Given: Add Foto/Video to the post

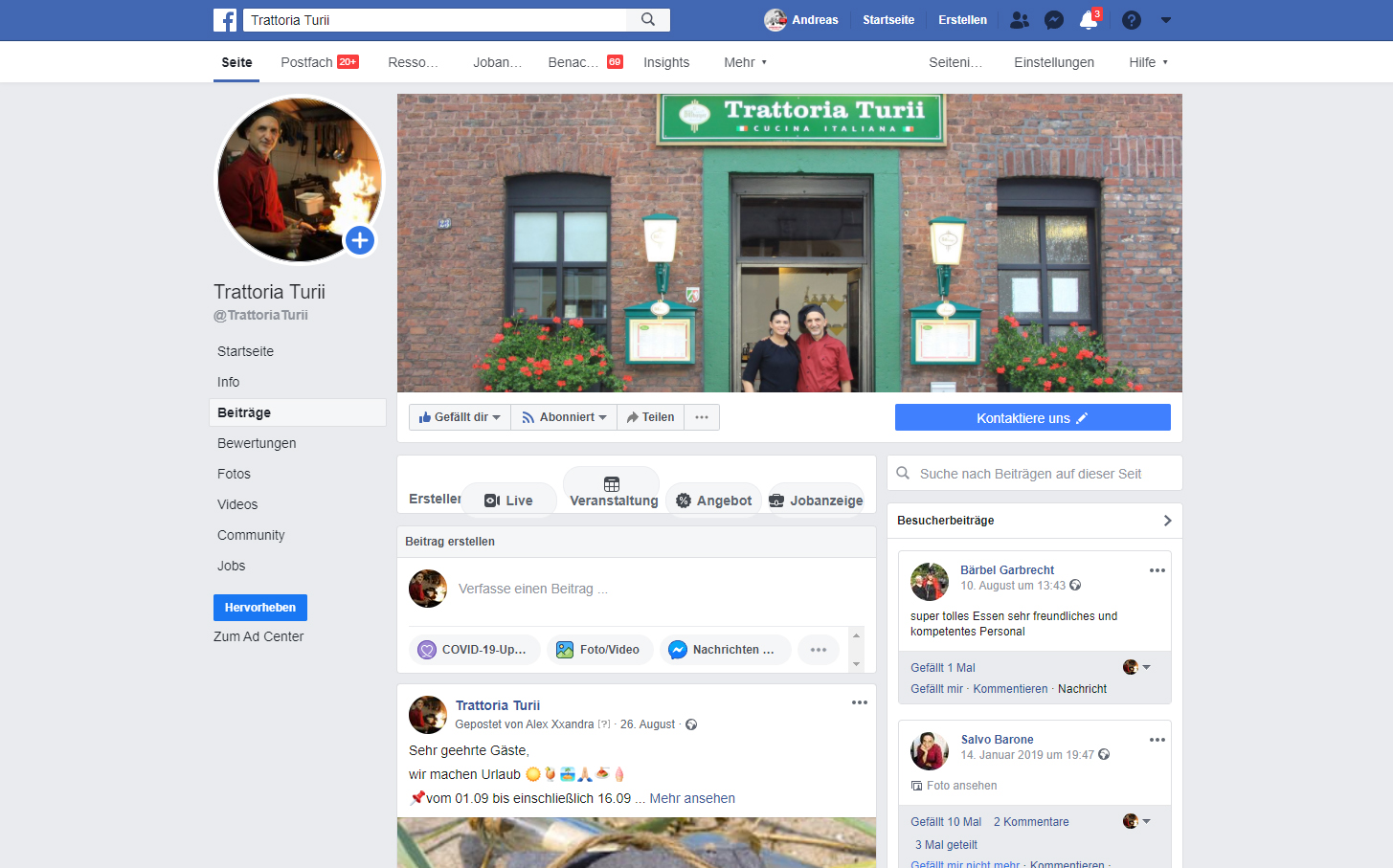Looking at the screenshot, I should pyautogui.click(x=599, y=650).
